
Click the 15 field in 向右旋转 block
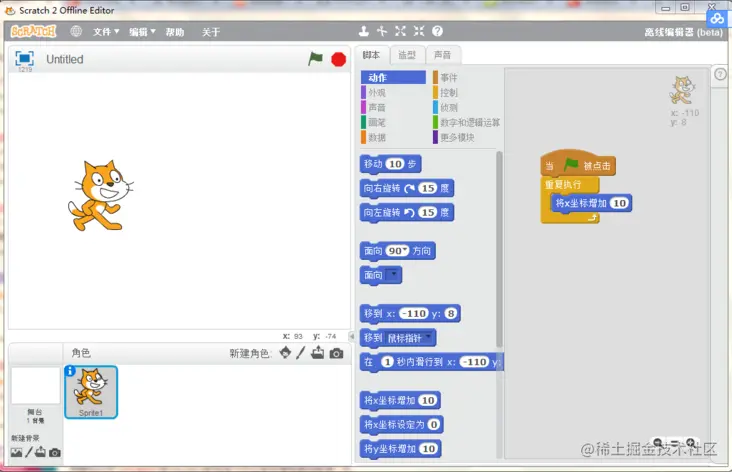tap(428, 188)
